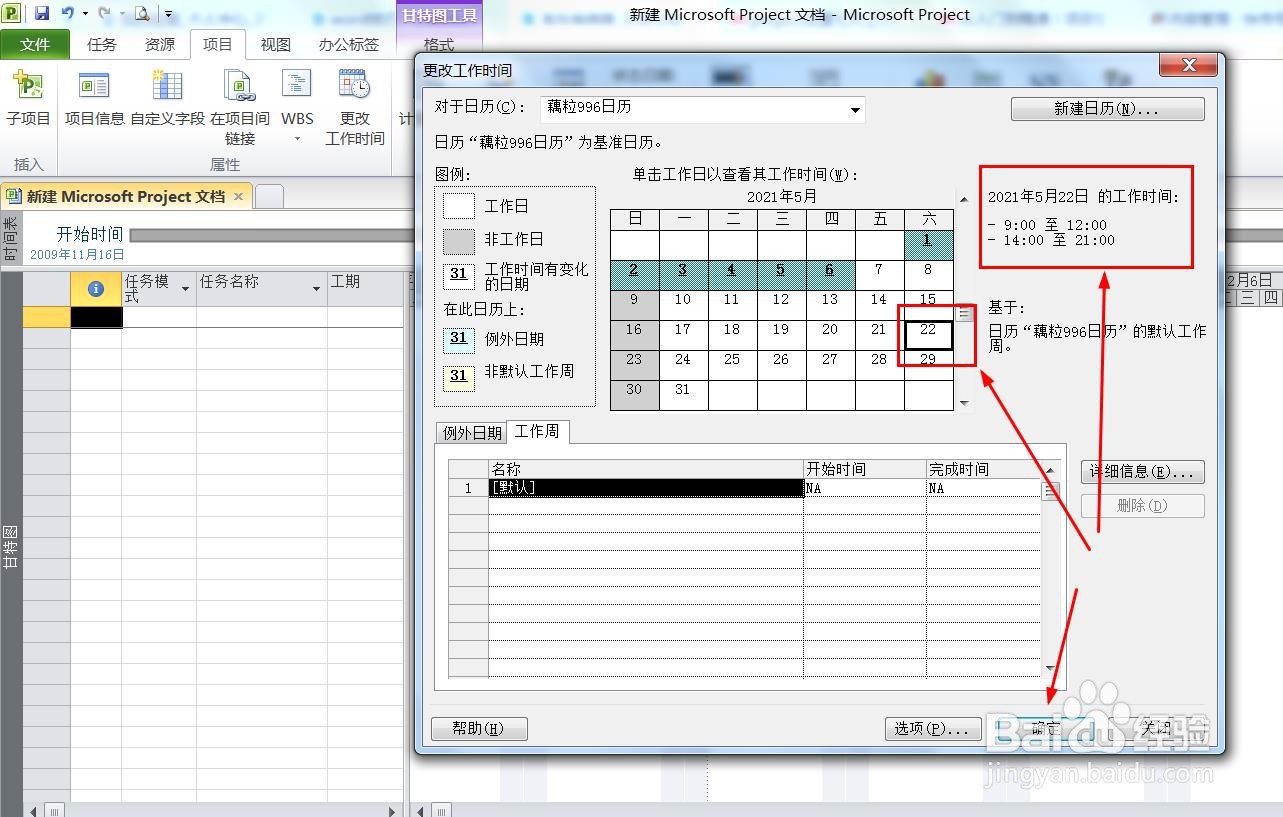Click the 非工作日 gray legend swatch
This screenshot has height=817, width=1283.
[459, 240]
